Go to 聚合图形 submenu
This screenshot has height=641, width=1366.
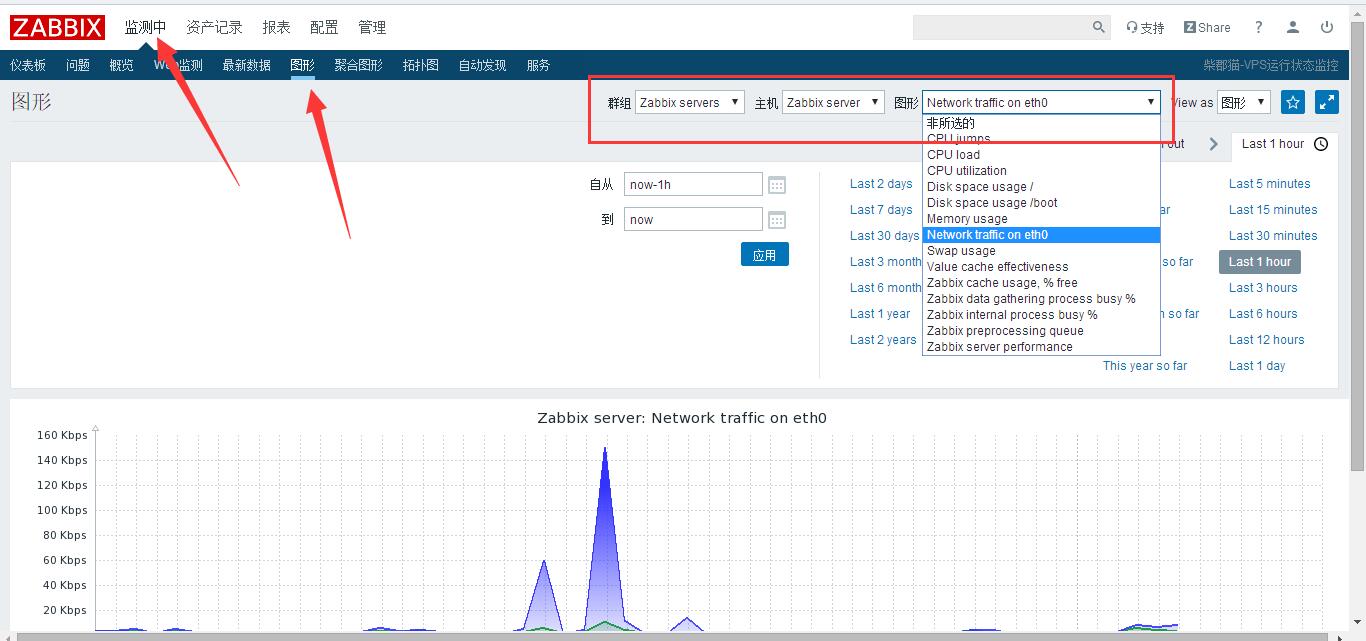pos(358,65)
